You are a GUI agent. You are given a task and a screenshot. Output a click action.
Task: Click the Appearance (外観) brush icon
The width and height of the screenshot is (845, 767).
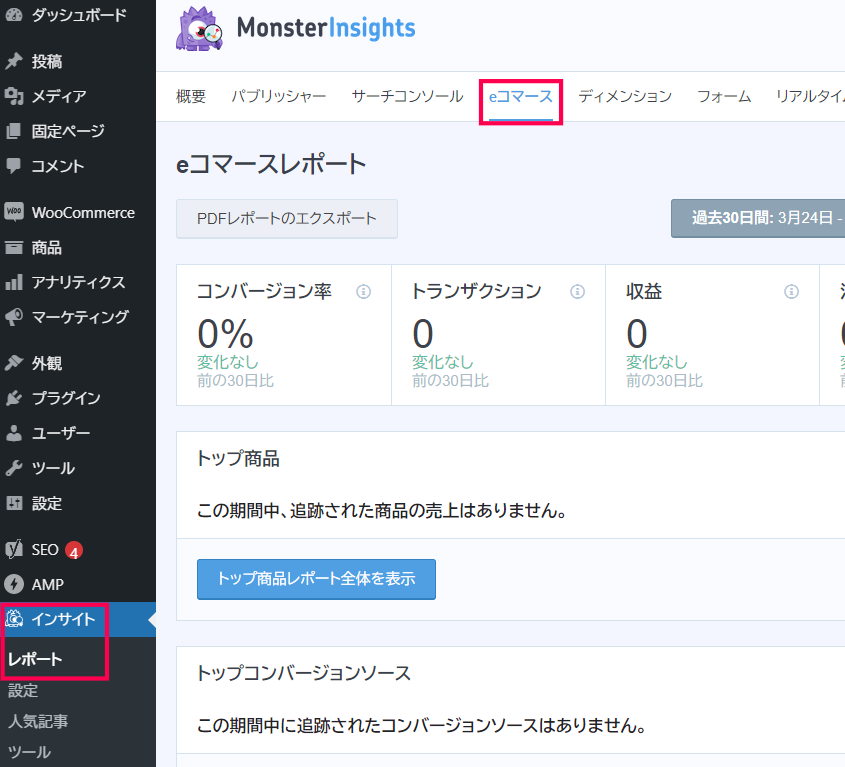point(14,363)
